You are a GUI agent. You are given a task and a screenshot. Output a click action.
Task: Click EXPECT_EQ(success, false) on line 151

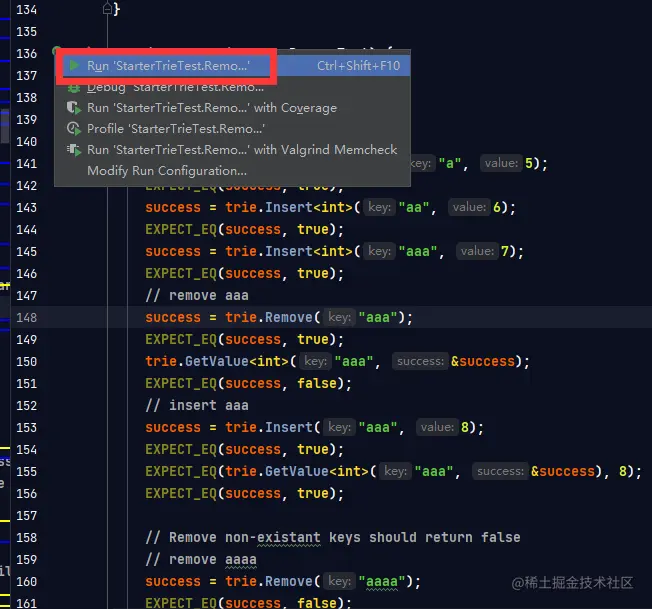(x=248, y=383)
